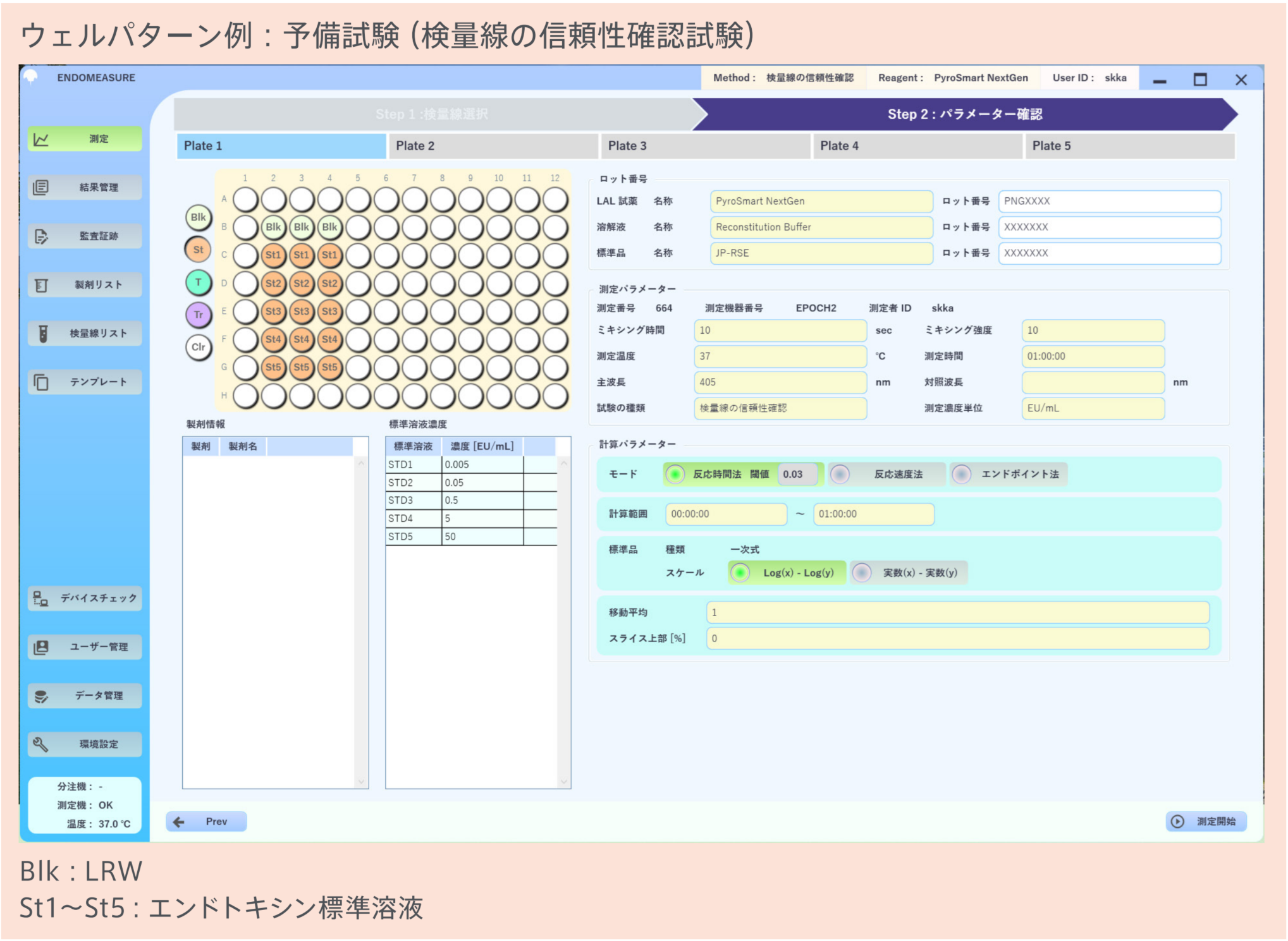Screen dimensions: 1288x941
Task: Click the Prev back button
Action: pos(206,822)
